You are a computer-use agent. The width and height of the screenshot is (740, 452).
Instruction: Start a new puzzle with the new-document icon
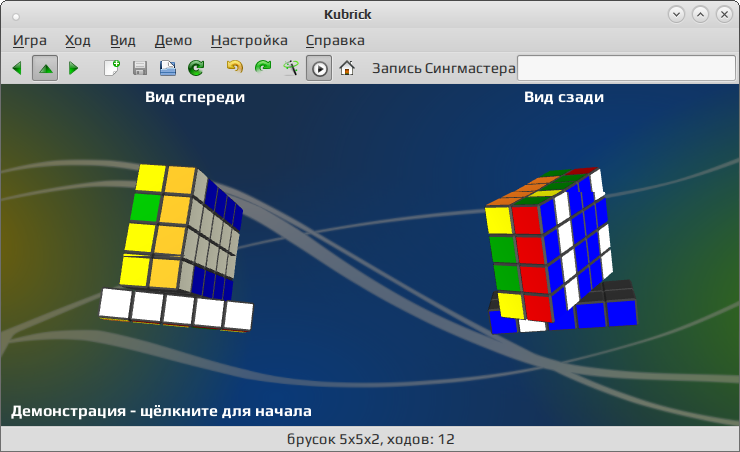pyautogui.click(x=112, y=68)
